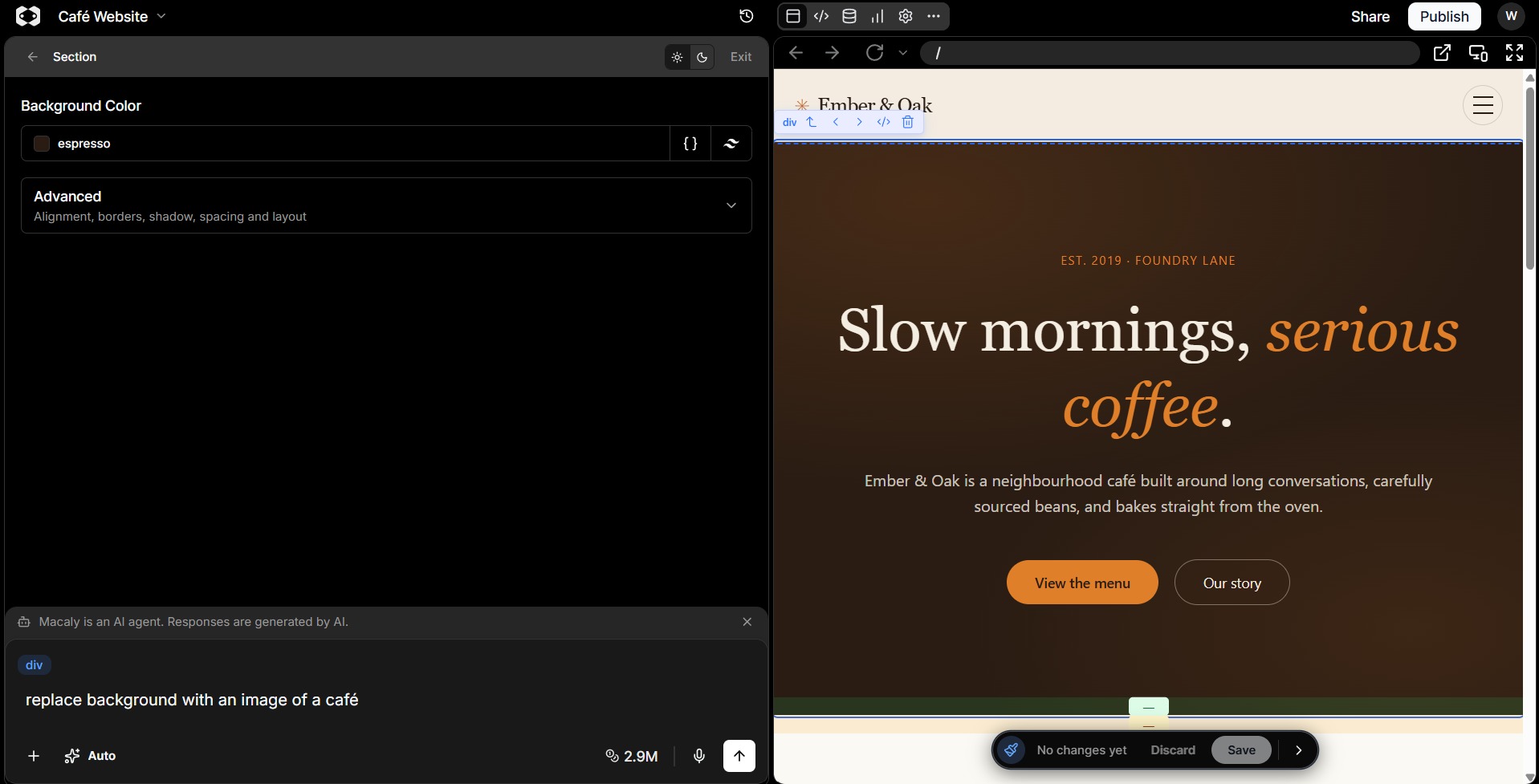The image size is (1539, 784).
Task: Select the preview layout panel icon
Action: pyautogui.click(x=793, y=16)
